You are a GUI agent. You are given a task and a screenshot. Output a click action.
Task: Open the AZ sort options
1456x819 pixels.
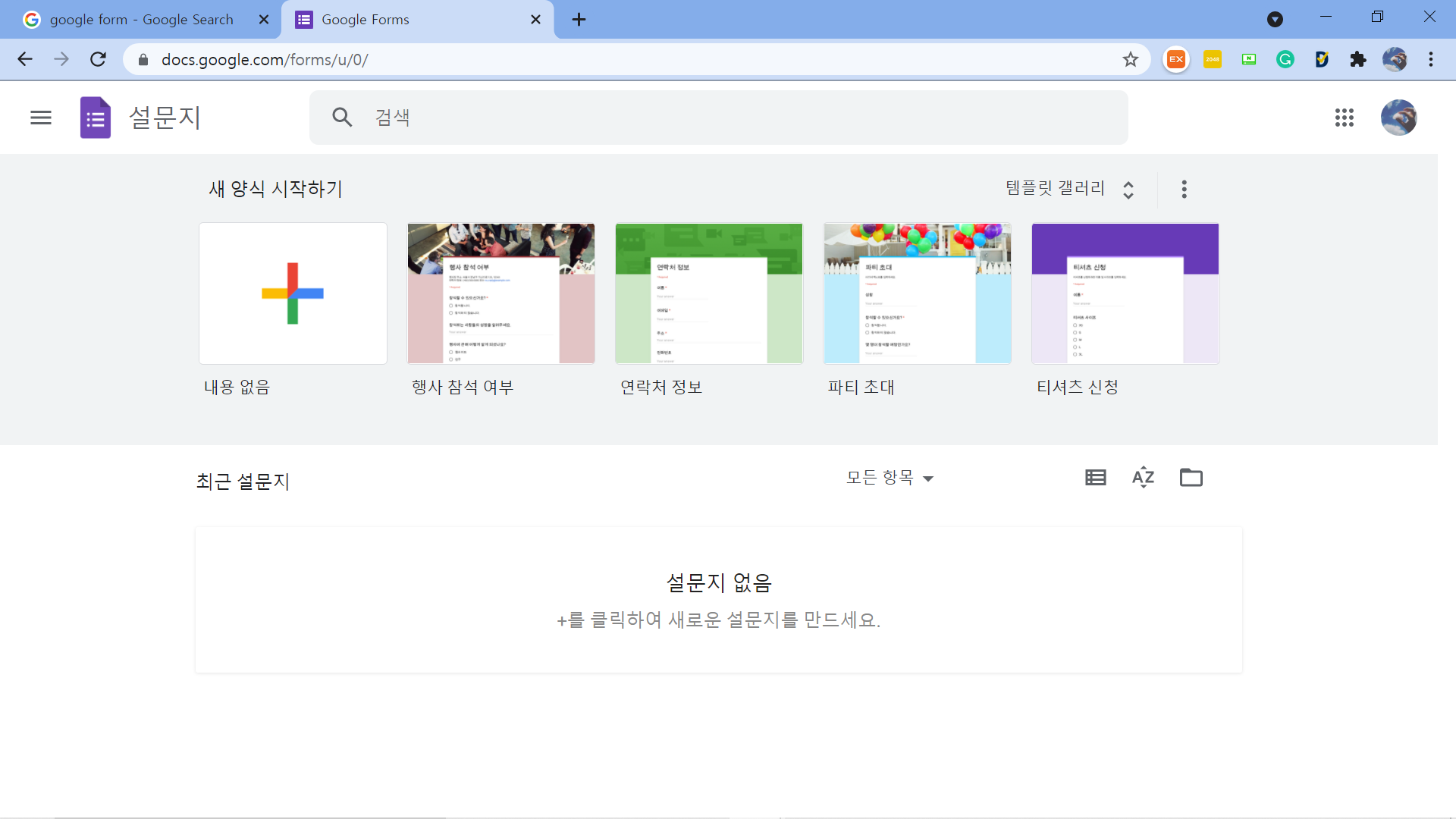pos(1143,478)
